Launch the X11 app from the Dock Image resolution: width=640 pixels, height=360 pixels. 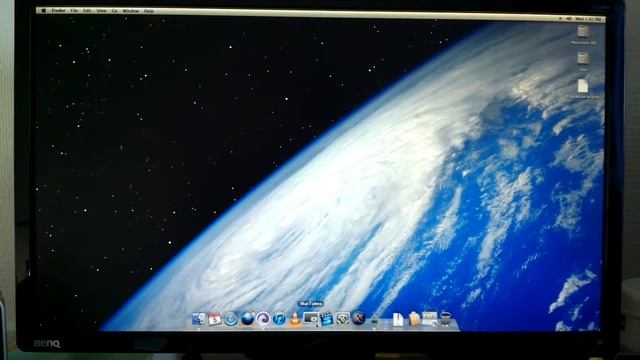coord(358,319)
